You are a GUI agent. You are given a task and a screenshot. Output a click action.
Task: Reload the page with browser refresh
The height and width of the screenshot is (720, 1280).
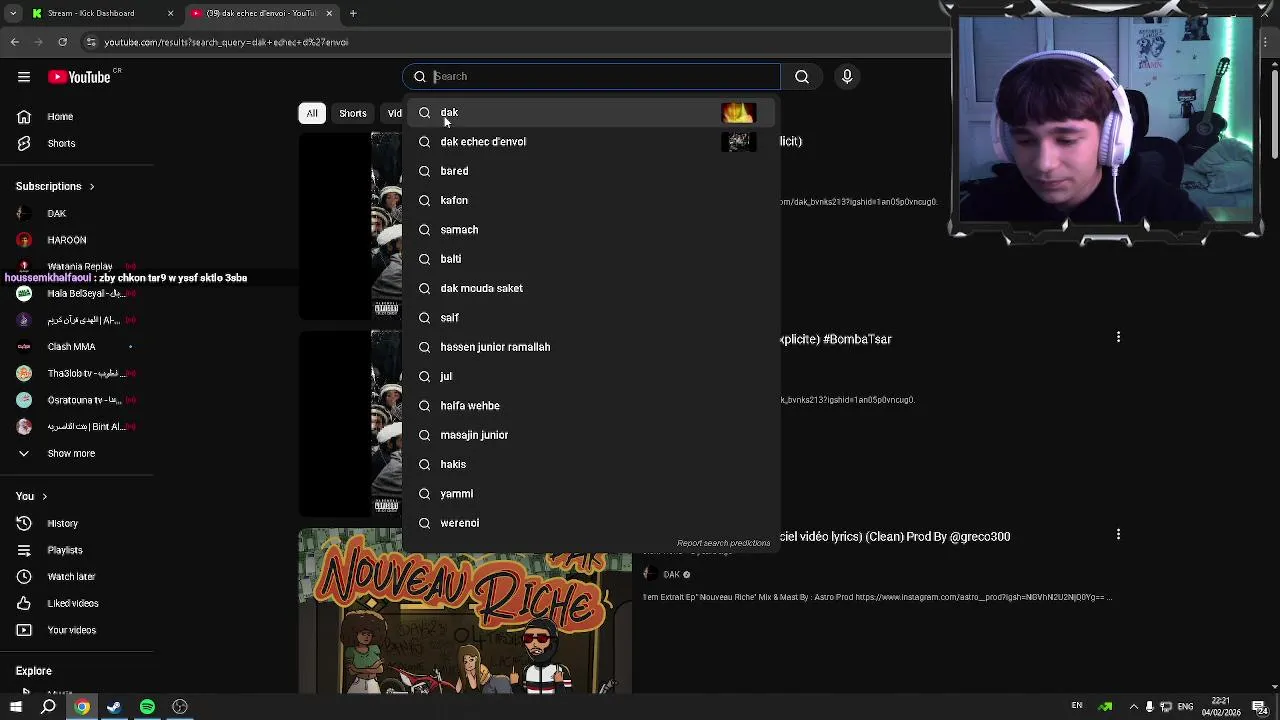(x=62, y=42)
